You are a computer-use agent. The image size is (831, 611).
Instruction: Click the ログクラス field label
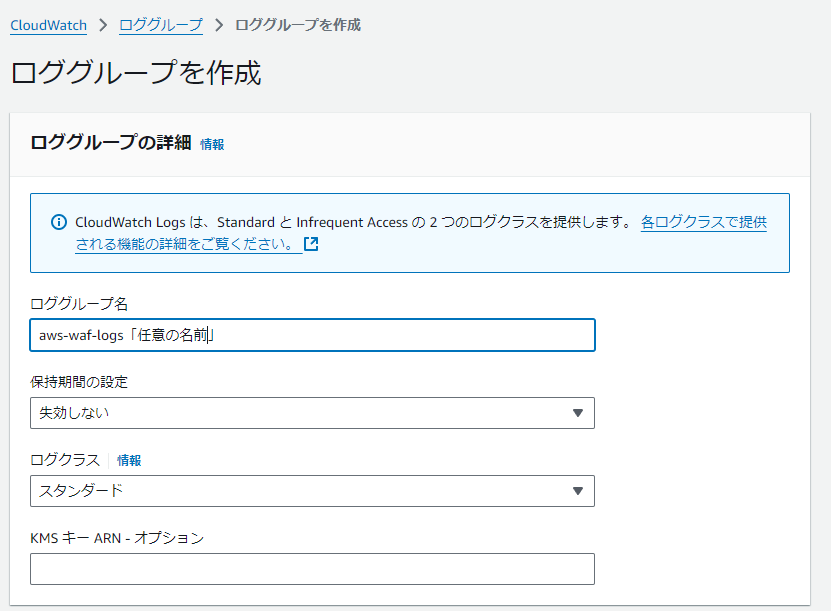point(65,460)
